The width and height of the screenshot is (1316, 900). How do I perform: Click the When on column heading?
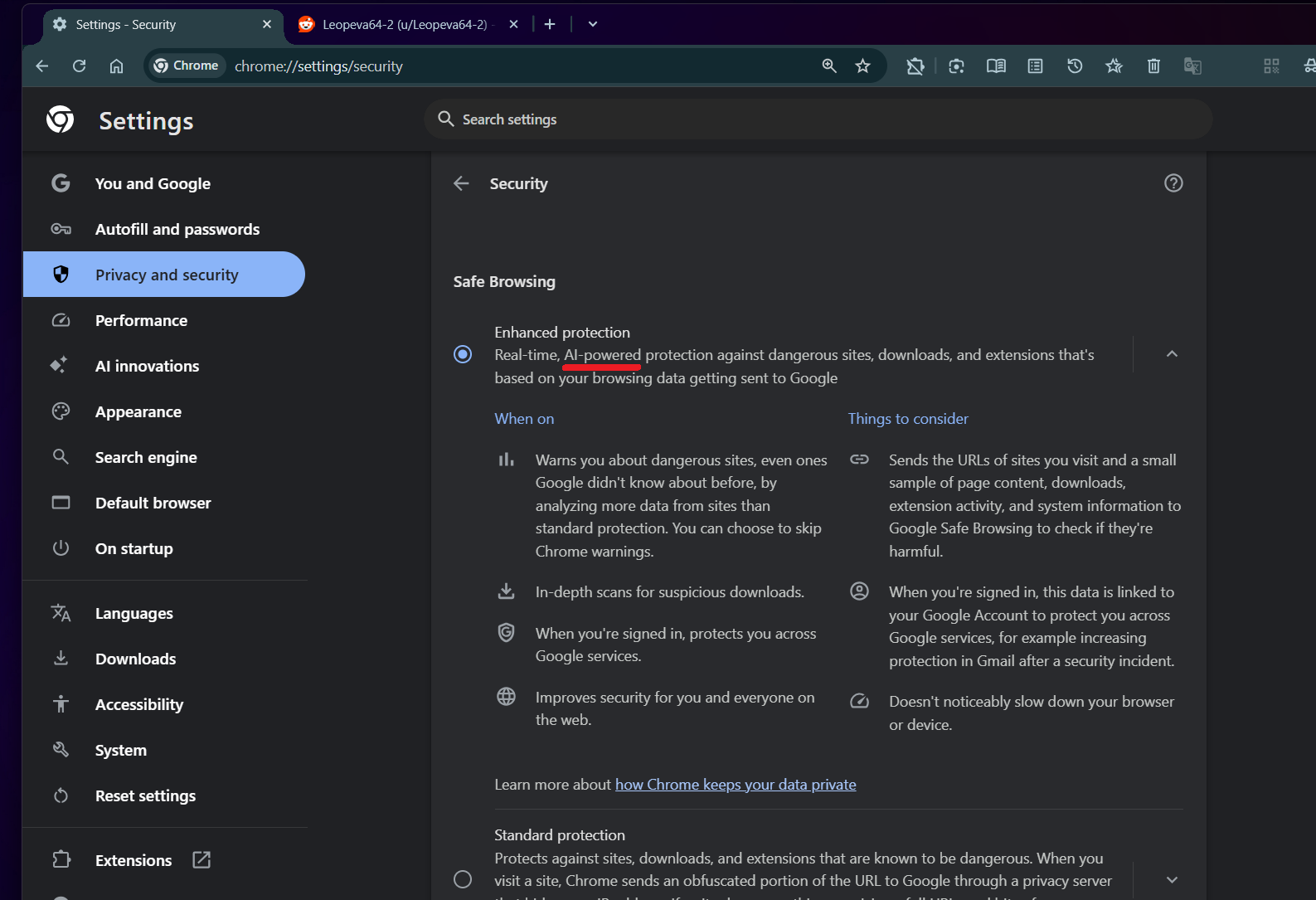coord(524,419)
